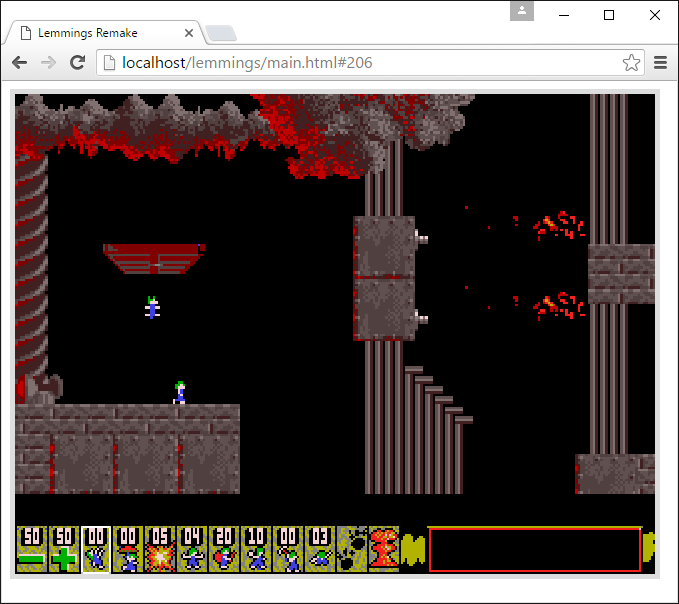Bookmark this page with the star
Screen dimensions: 679x604
tap(631, 63)
